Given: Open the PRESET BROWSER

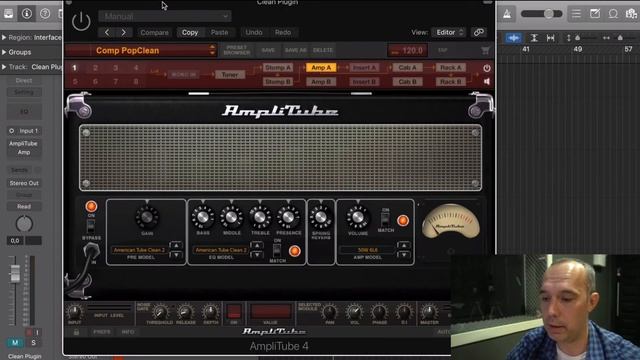Looking at the screenshot, I should [237, 50].
